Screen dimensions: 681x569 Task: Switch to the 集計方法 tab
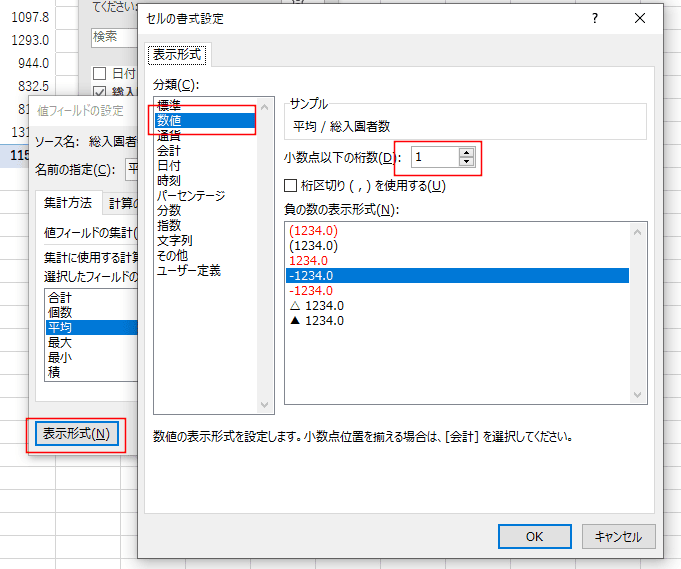[x=67, y=202]
